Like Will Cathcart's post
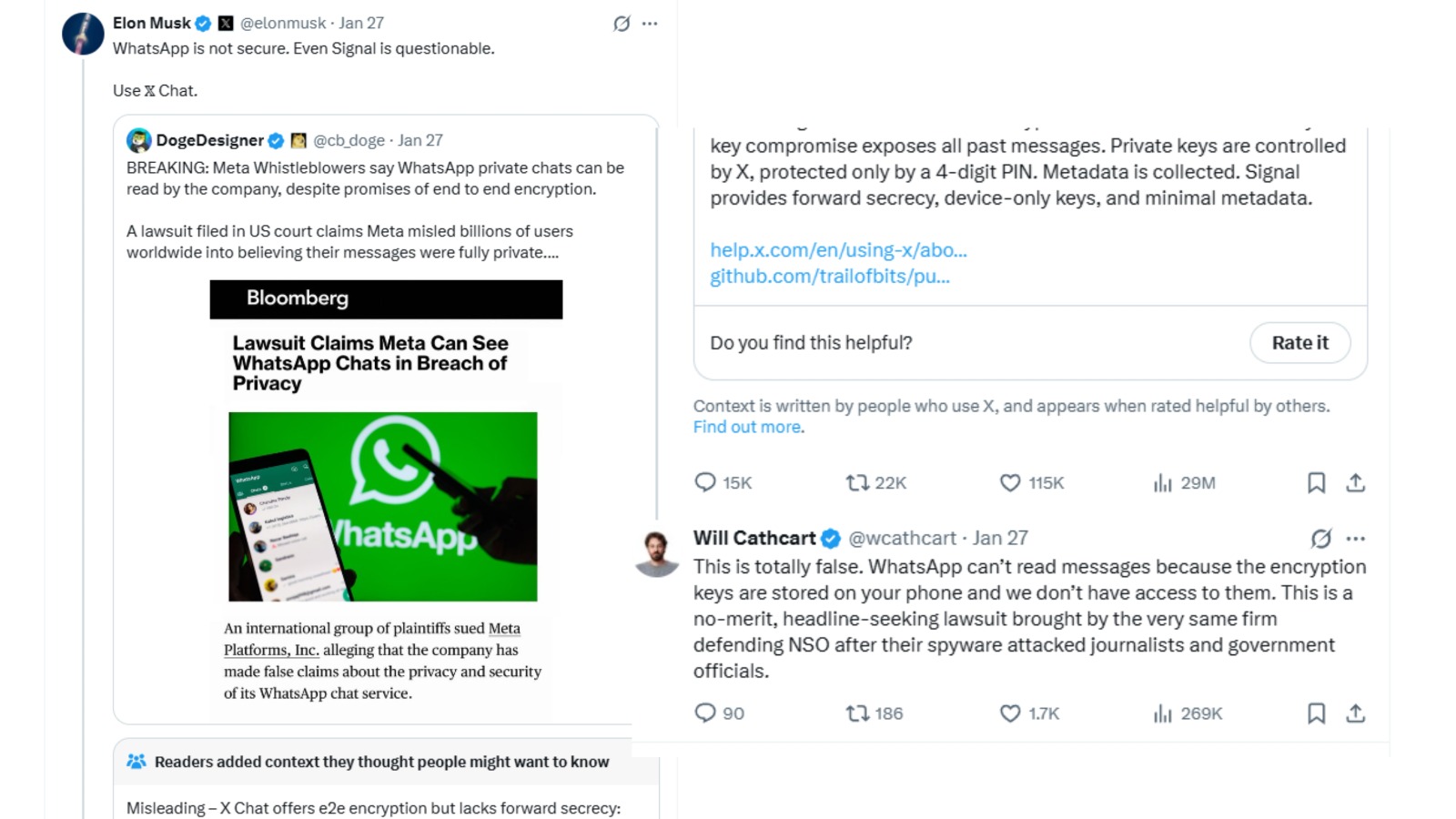The image size is (1456, 819). pyautogui.click(x=1010, y=713)
